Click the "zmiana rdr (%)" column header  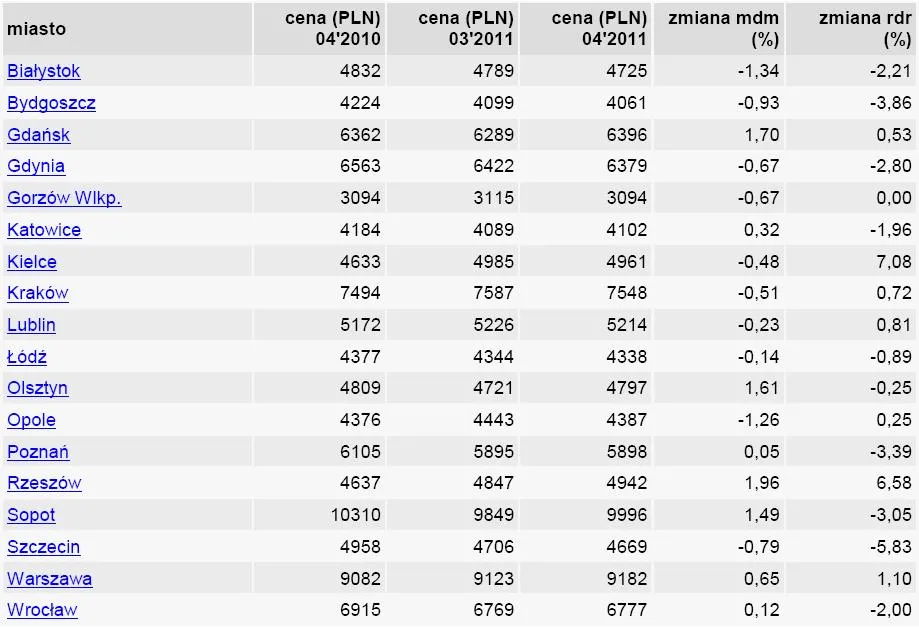coord(864,29)
